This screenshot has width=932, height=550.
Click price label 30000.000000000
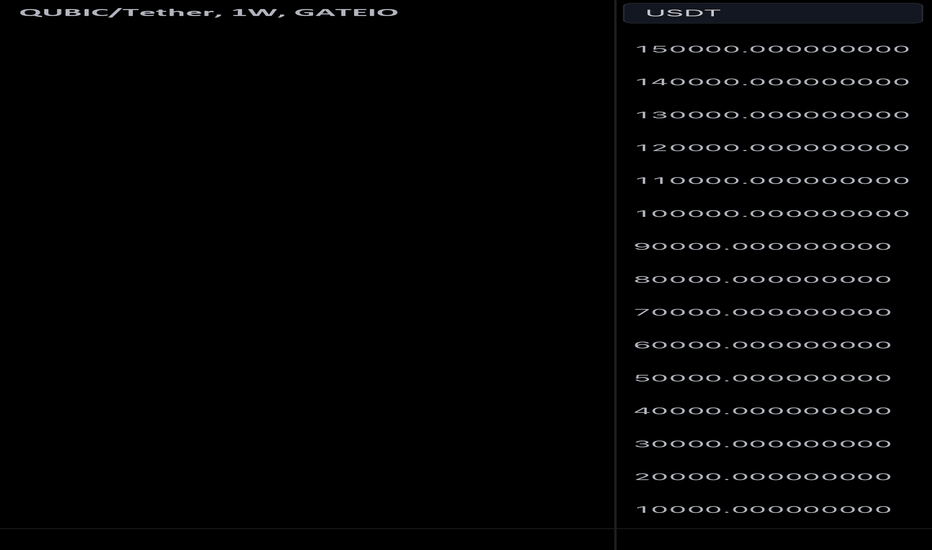pos(763,444)
